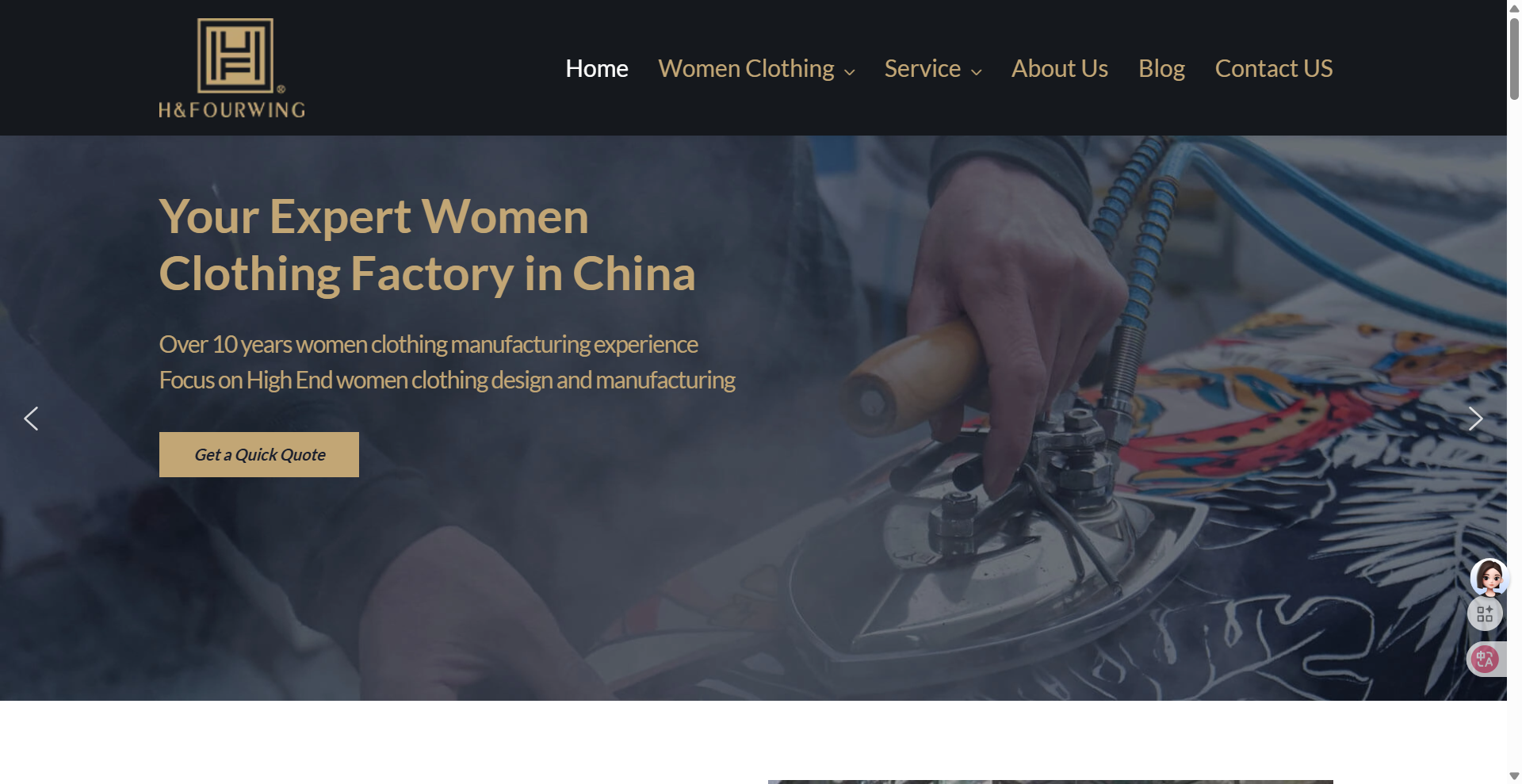Select the Home navigation item
The height and width of the screenshot is (784, 1522).
pyautogui.click(x=597, y=68)
